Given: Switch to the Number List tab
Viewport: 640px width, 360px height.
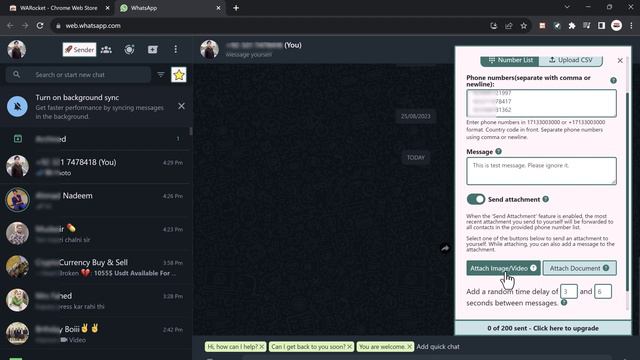Looking at the screenshot, I should 510,60.
